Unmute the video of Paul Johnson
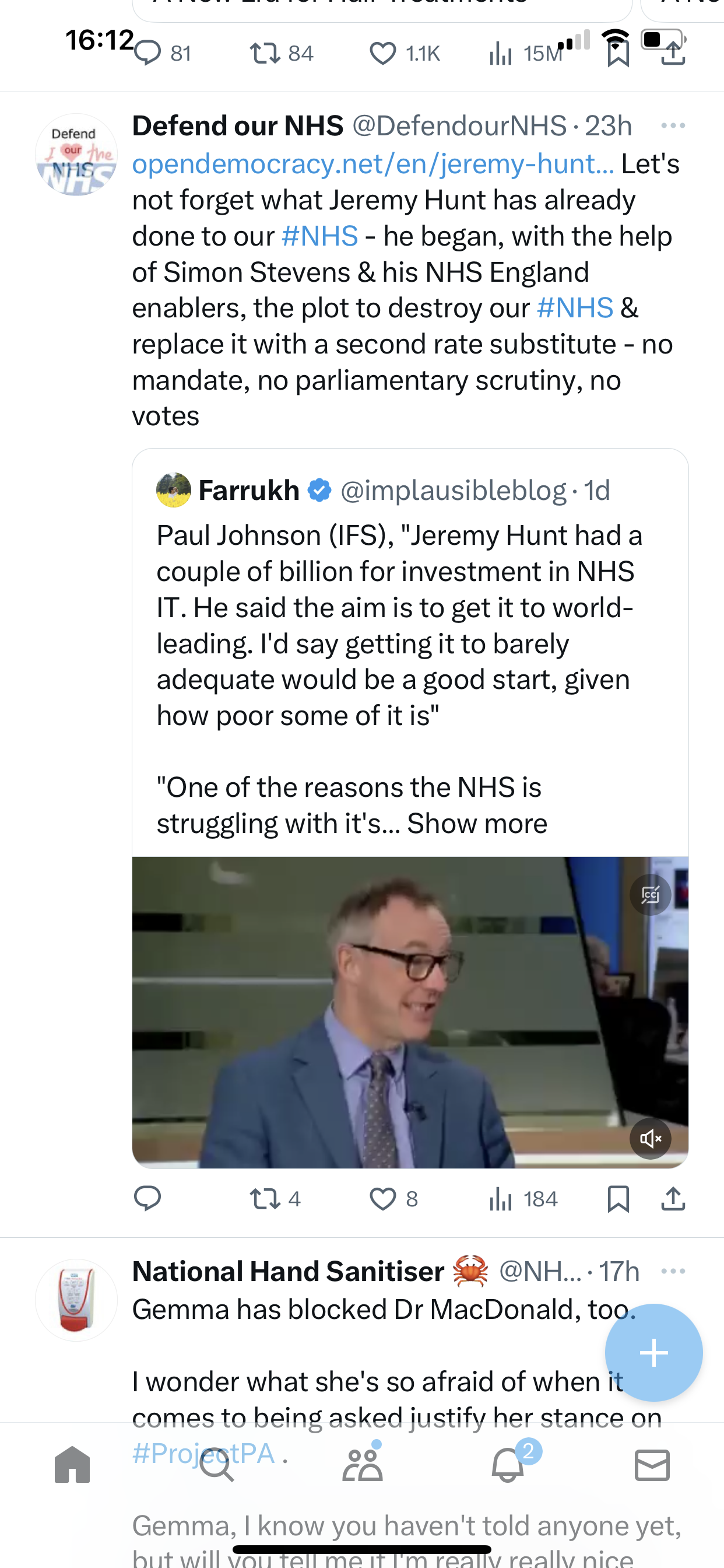Viewport: 724px width, 1568px height. (651, 1137)
